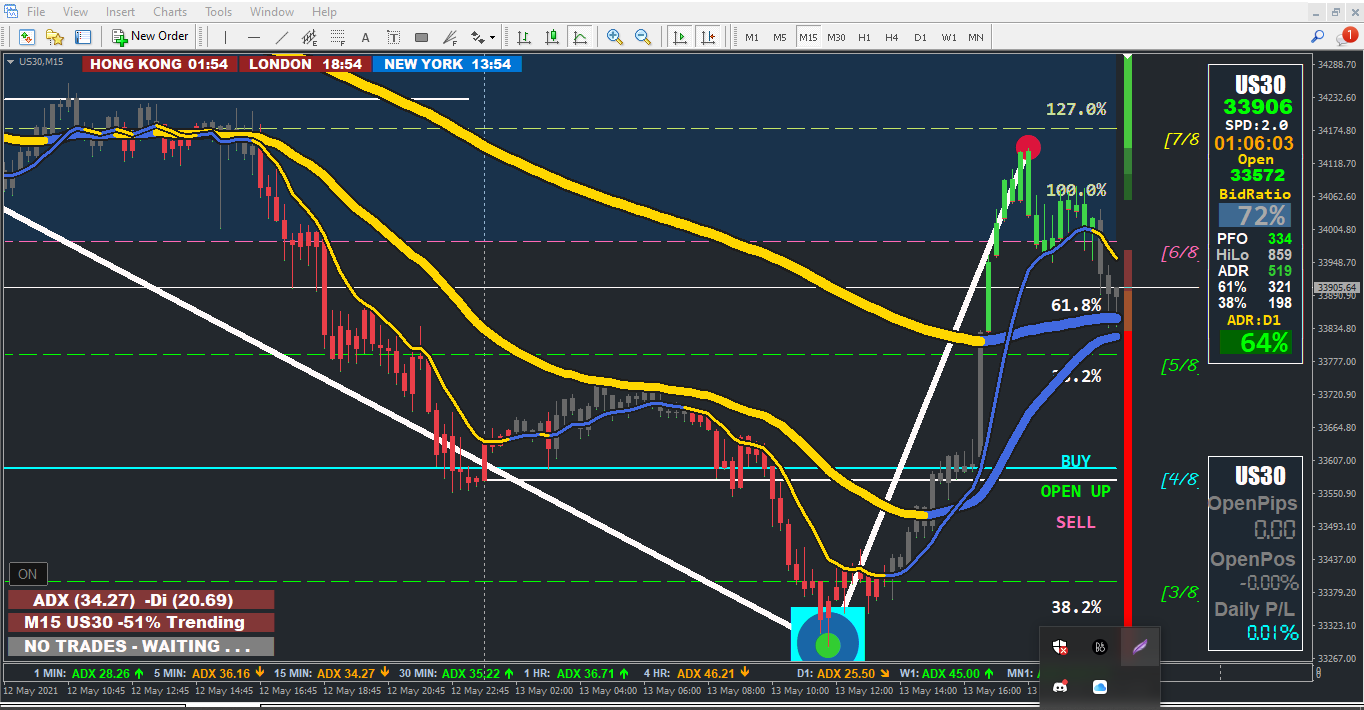Switch to H4 timeframe
Viewport: 1364px width, 710px height.
click(892, 37)
